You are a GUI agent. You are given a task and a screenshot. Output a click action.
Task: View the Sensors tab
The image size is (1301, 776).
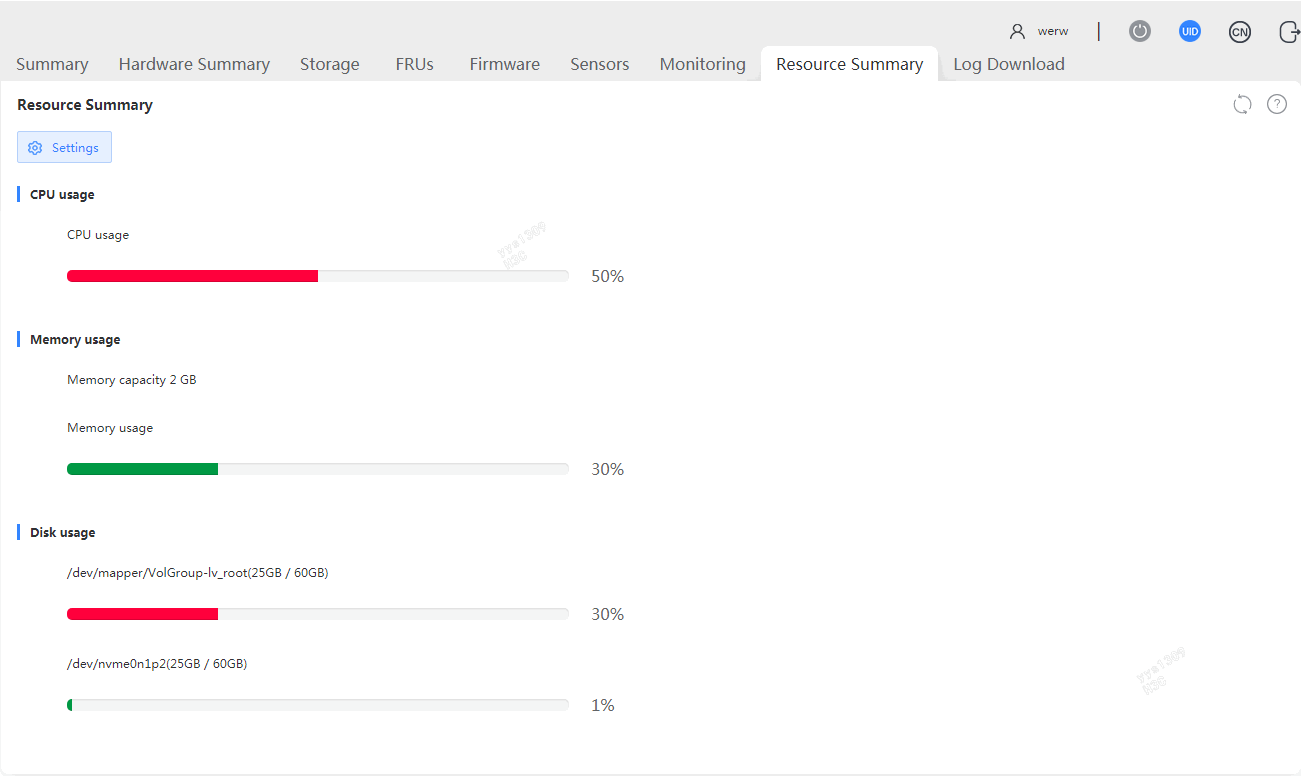point(600,64)
